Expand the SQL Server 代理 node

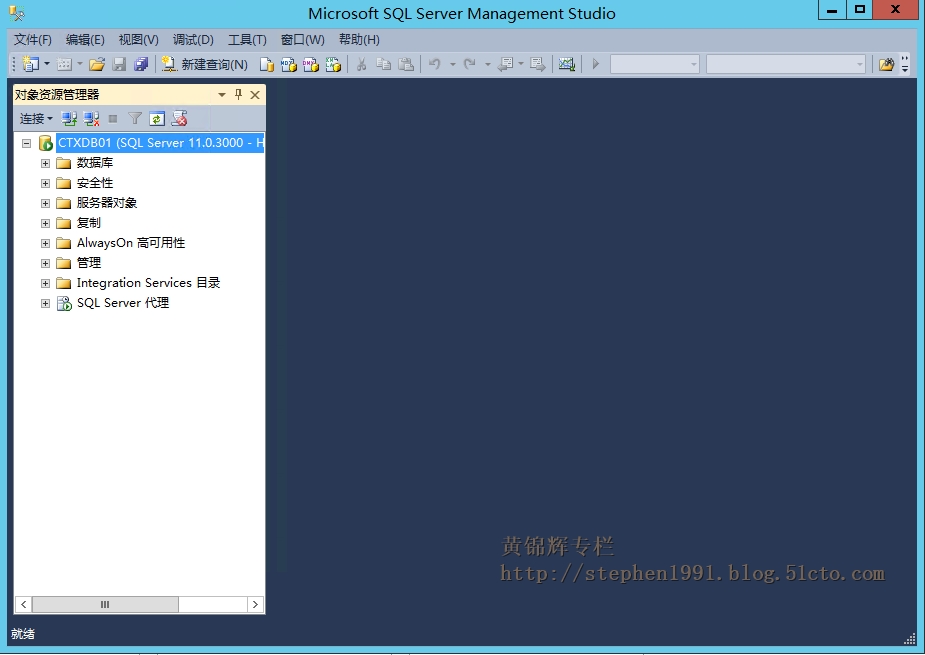pyautogui.click(x=45, y=303)
